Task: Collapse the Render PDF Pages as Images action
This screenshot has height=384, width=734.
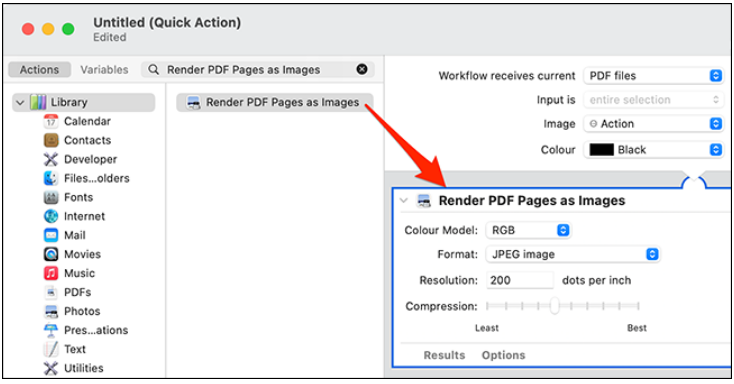Action: [x=404, y=200]
